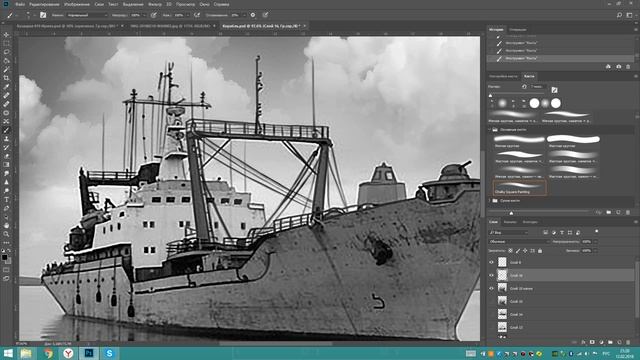Open the search icon at top right
Screen dimensions: 640x360
point(619,15)
